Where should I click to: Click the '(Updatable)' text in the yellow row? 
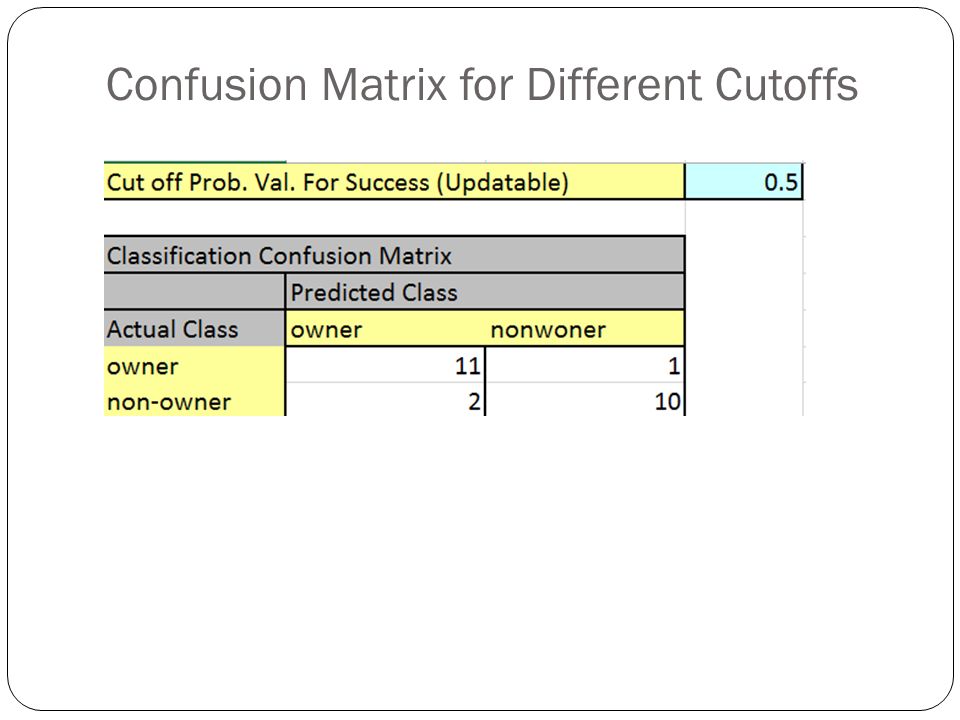point(503,182)
